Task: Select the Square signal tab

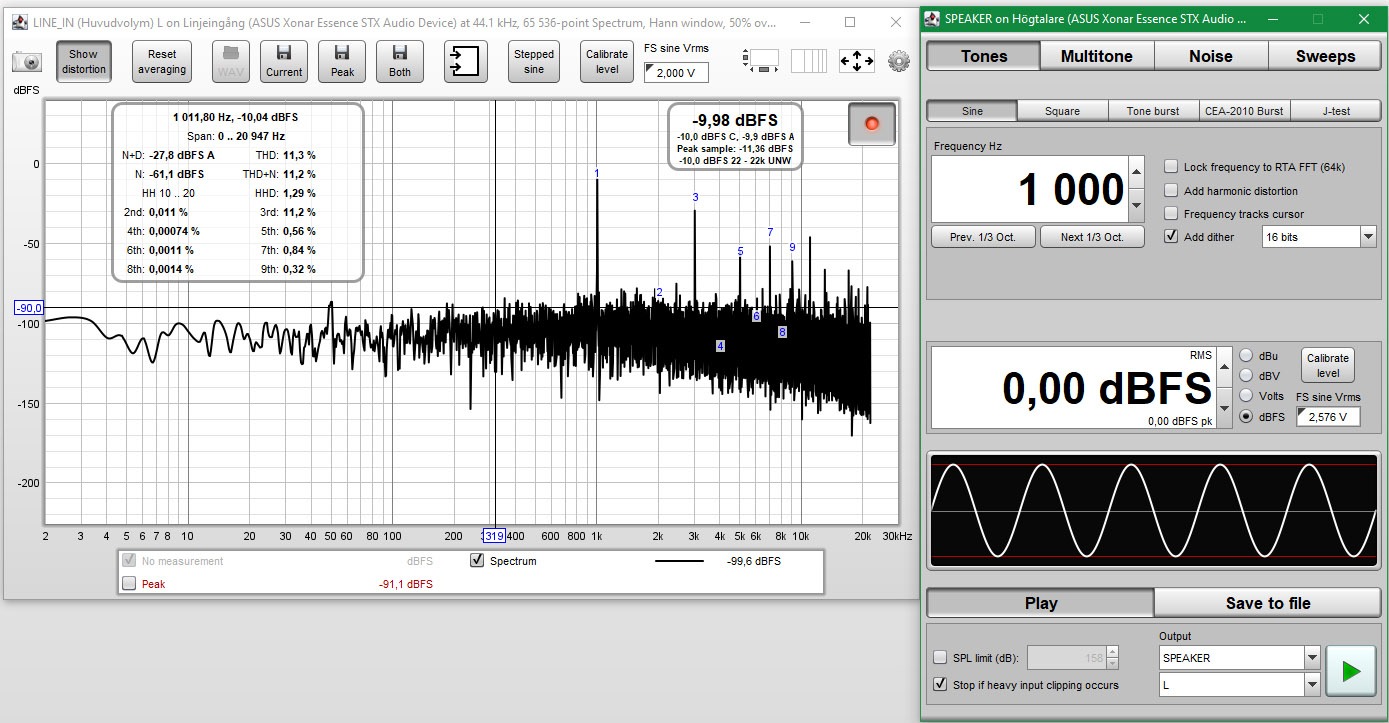Action: point(1062,111)
